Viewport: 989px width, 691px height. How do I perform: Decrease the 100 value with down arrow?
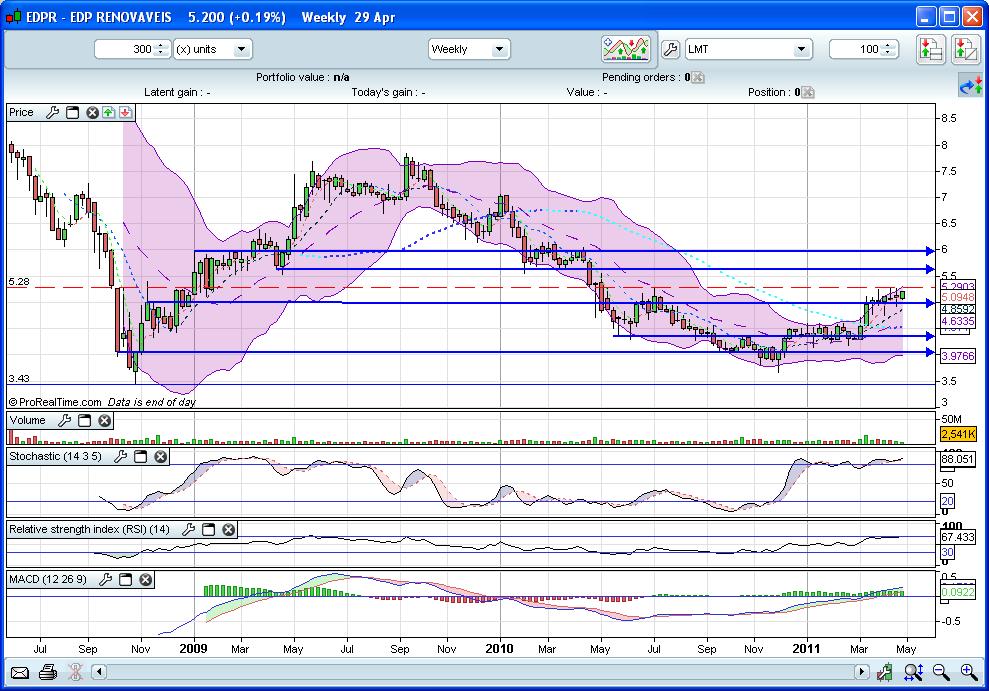point(888,53)
